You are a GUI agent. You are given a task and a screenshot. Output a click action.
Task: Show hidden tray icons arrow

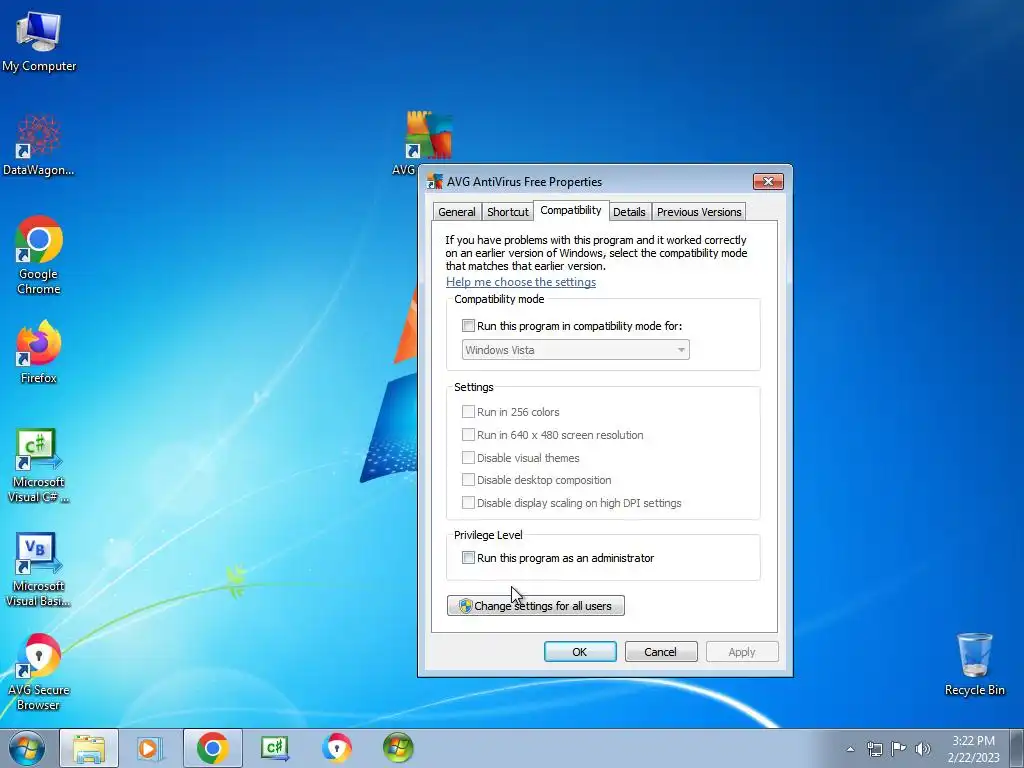(850, 749)
